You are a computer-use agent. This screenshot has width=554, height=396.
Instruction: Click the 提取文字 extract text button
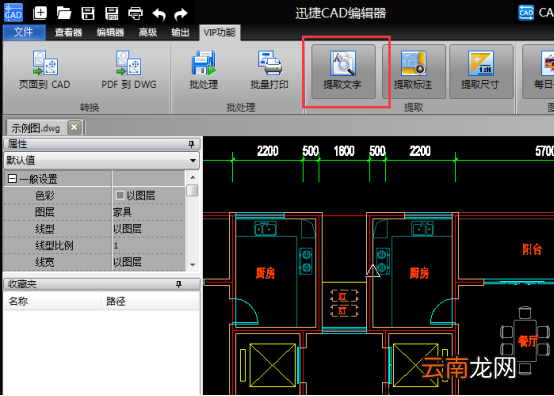point(343,71)
